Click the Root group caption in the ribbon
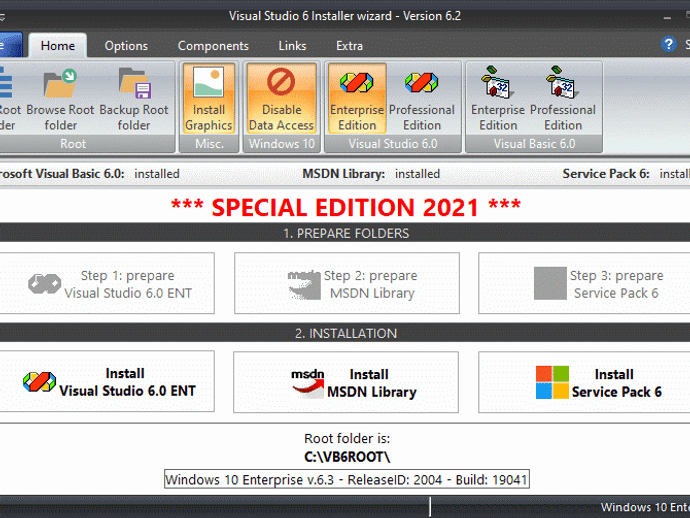 tap(73, 143)
